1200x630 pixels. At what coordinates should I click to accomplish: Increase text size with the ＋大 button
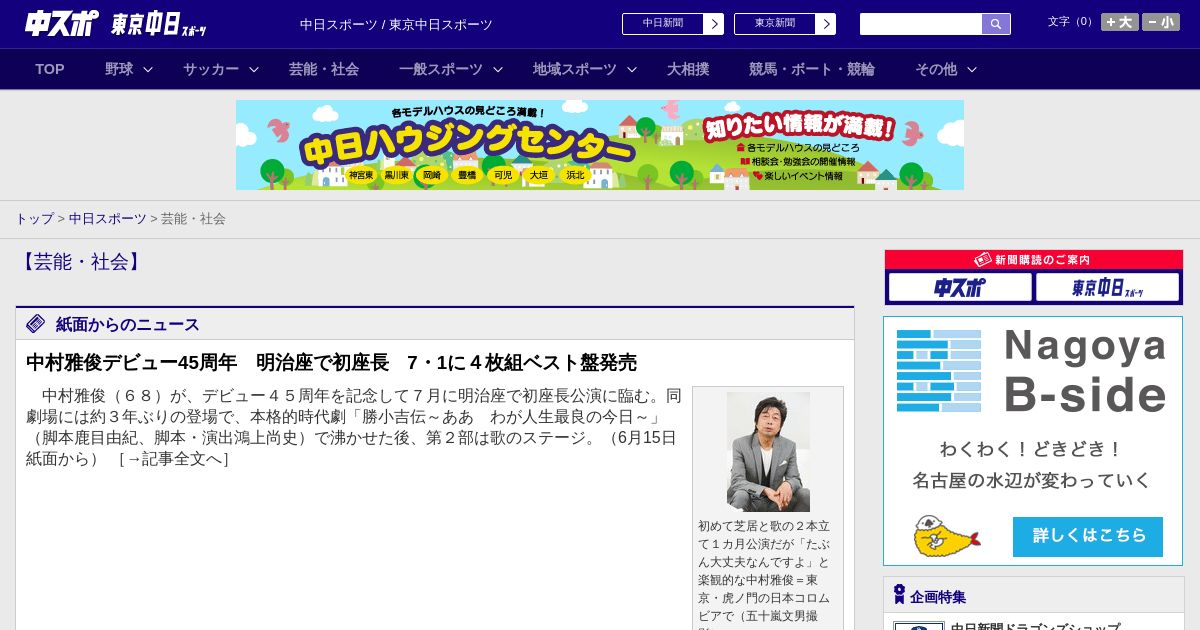[1120, 22]
